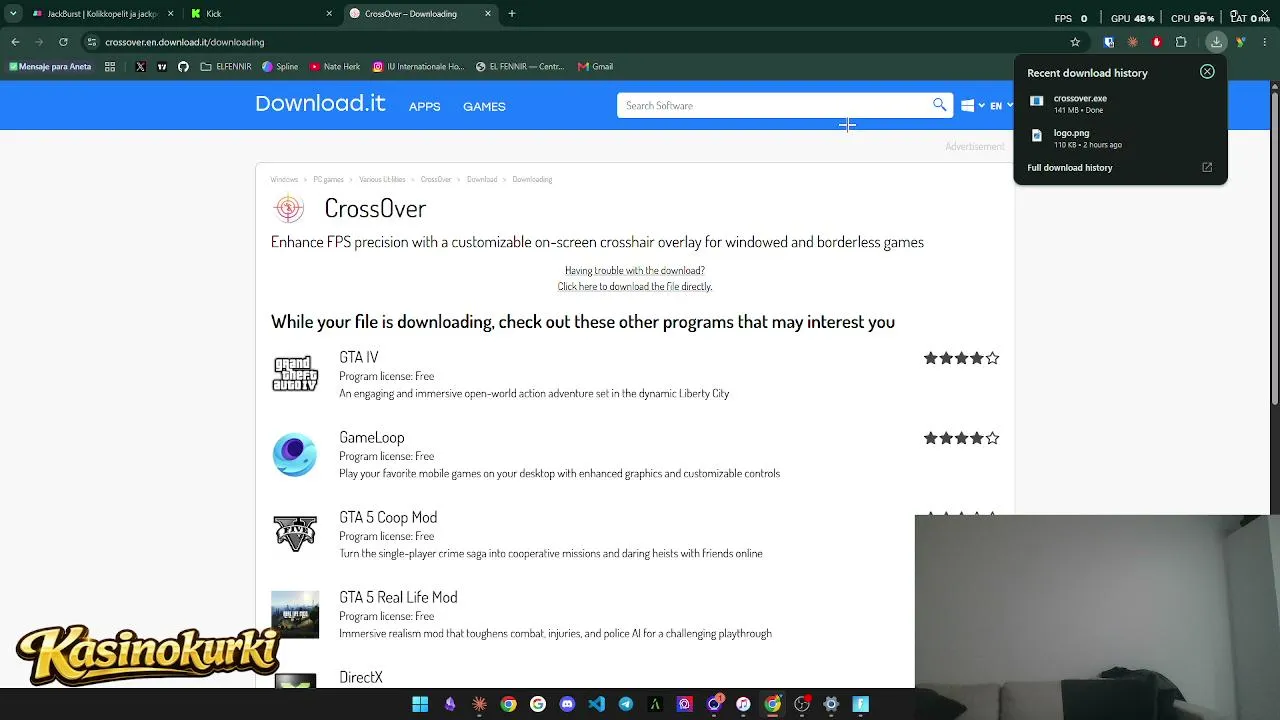Open the Nate Herk bookmark
The image size is (1280, 720).
335,67
